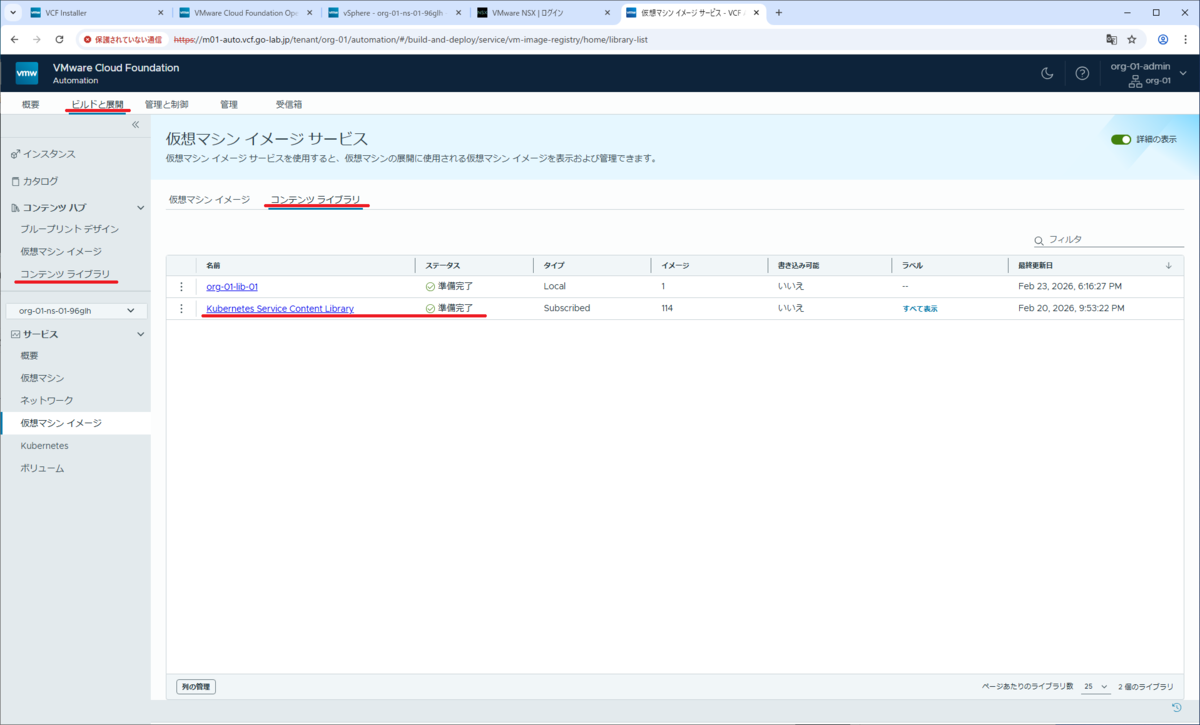Screen dimensions: 1200x725
Task: Sort by the 最終更新日 arrow icon
Action: click(x=1169, y=266)
